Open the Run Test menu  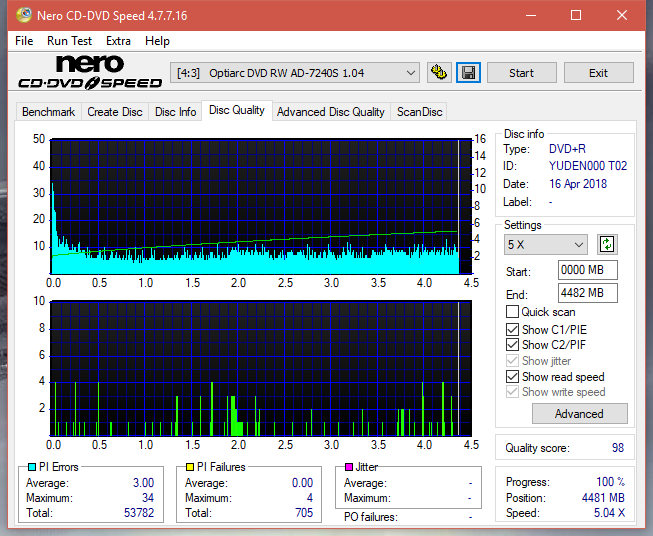click(69, 41)
